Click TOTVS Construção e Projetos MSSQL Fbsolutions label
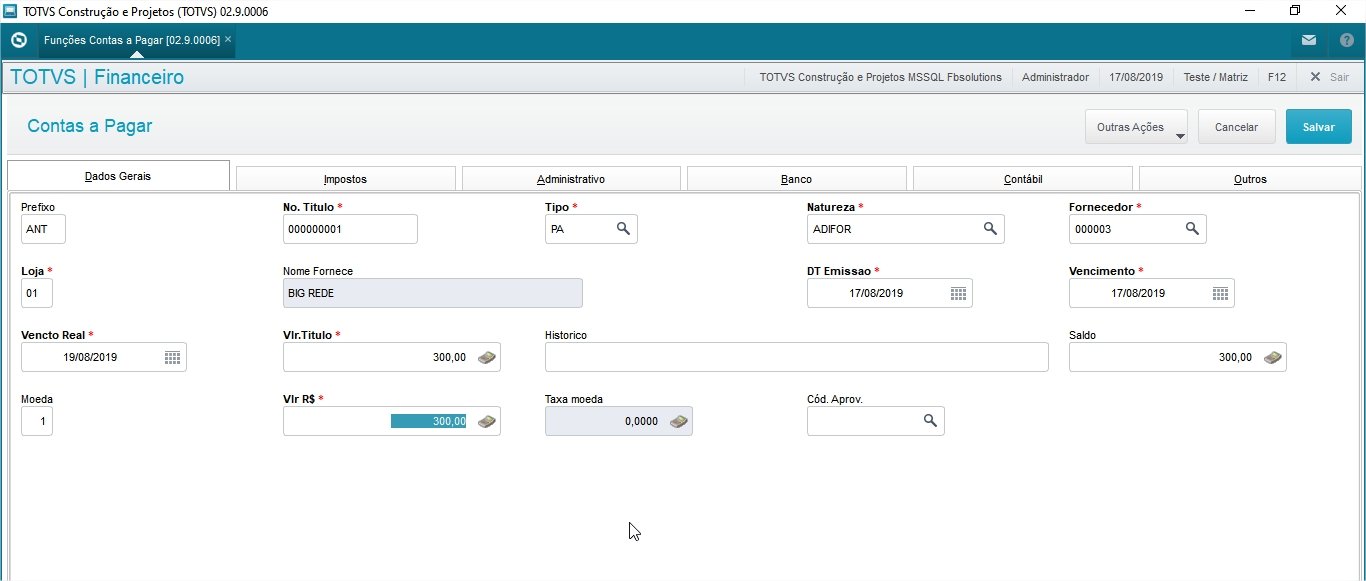The height and width of the screenshot is (581, 1366). [x=880, y=77]
